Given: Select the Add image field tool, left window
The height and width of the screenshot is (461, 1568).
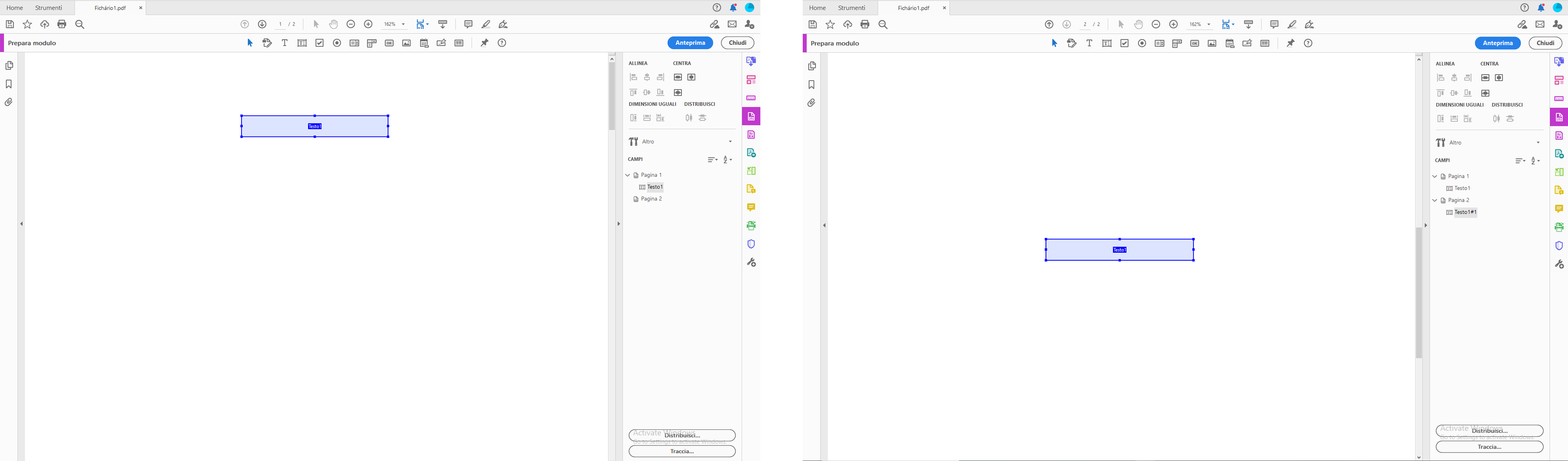Looking at the screenshot, I should pos(407,43).
